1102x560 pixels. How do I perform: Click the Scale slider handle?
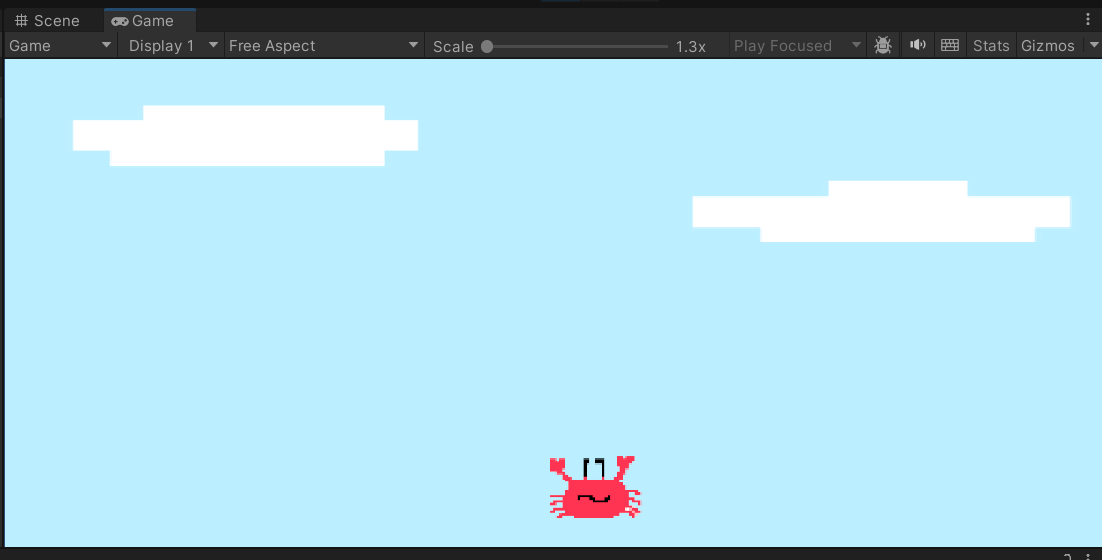pyautogui.click(x=487, y=46)
